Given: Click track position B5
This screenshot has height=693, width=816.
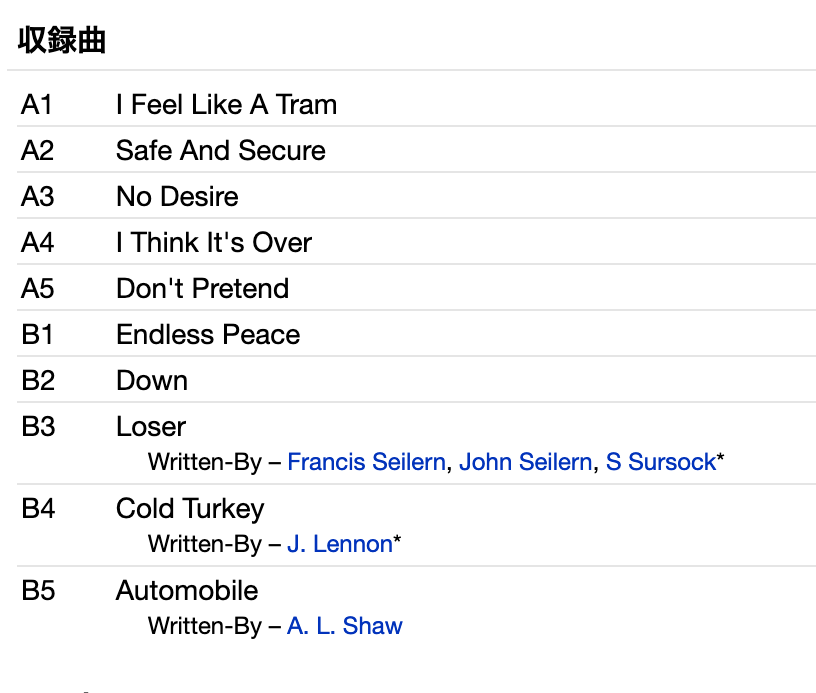Looking at the screenshot, I should click(x=38, y=591).
